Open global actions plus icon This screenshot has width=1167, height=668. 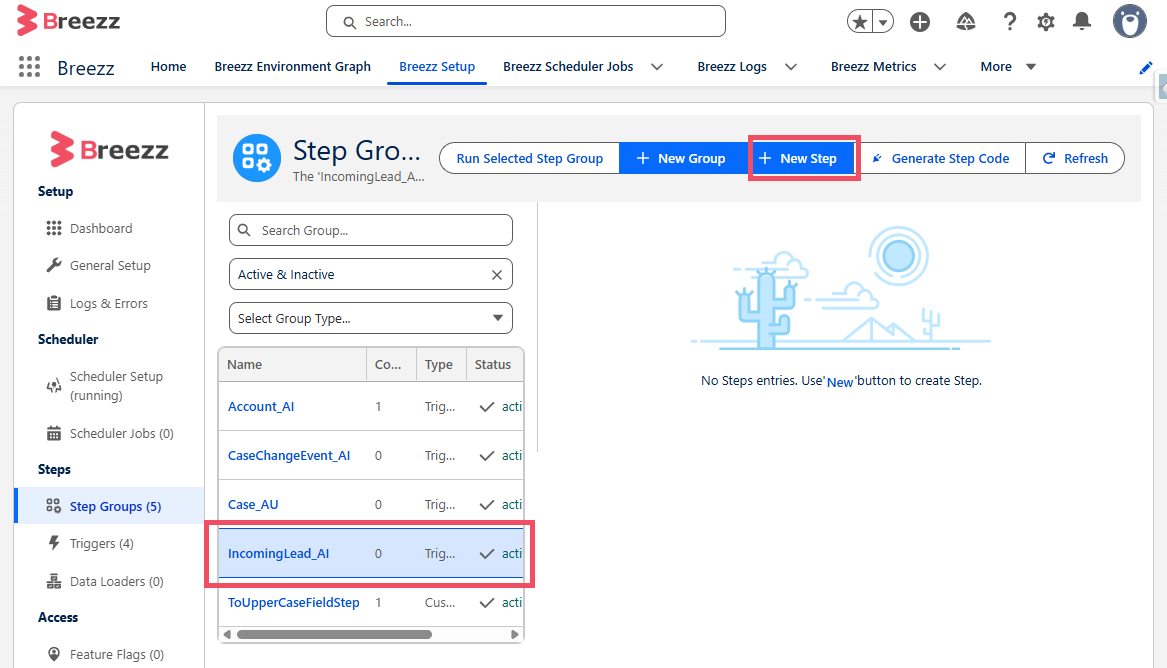pos(920,22)
